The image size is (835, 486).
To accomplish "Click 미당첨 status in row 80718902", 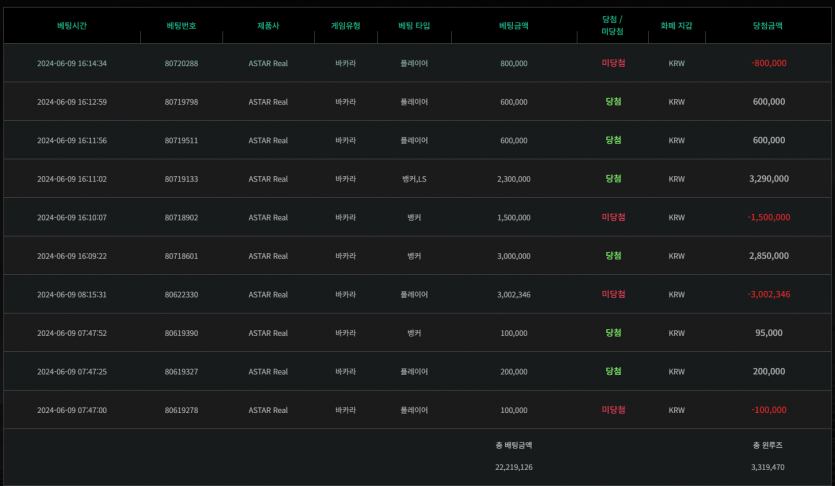I will (x=613, y=217).
